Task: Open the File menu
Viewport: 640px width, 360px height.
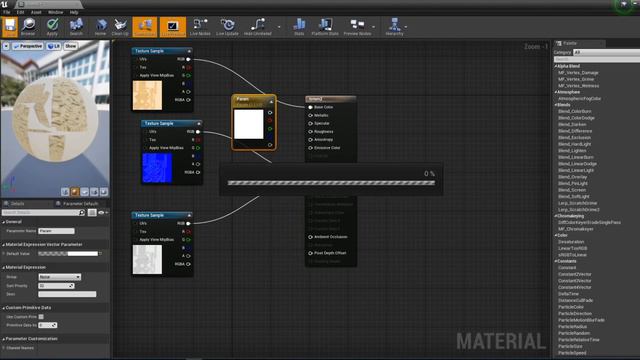Action: [x=7, y=12]
